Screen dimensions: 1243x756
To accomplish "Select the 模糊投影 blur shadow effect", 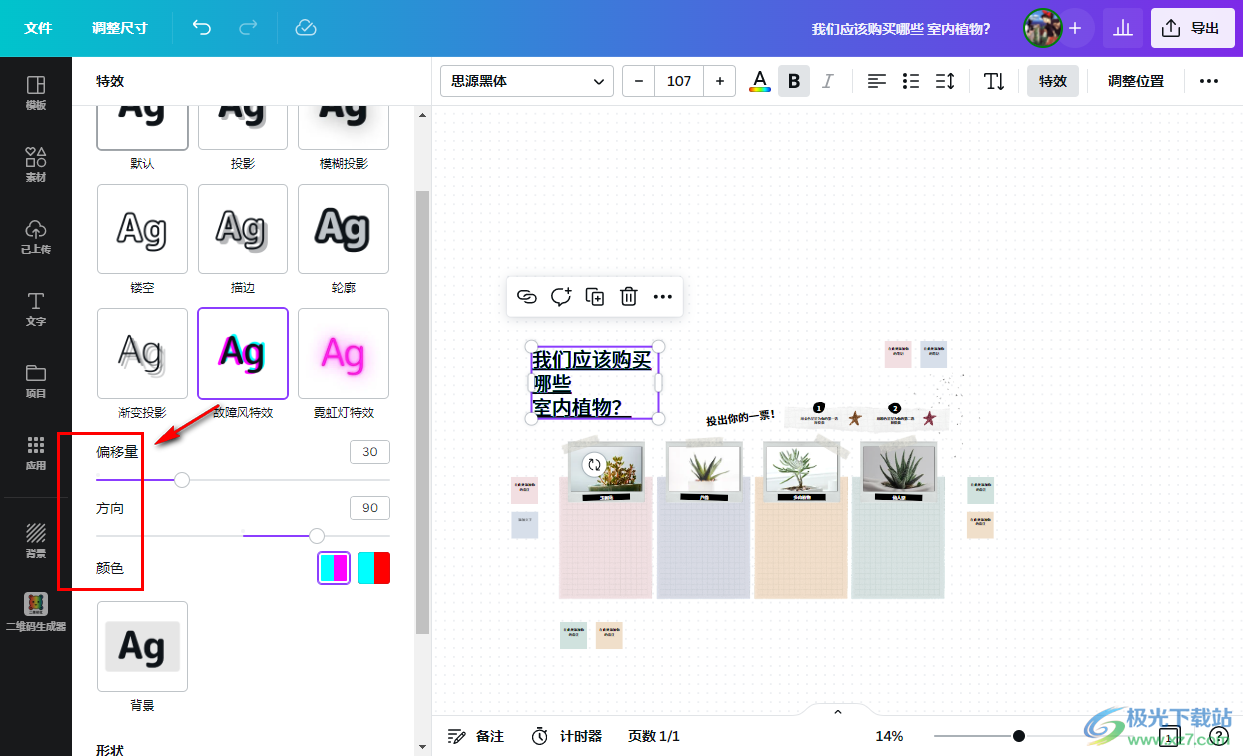I will 343,128.
